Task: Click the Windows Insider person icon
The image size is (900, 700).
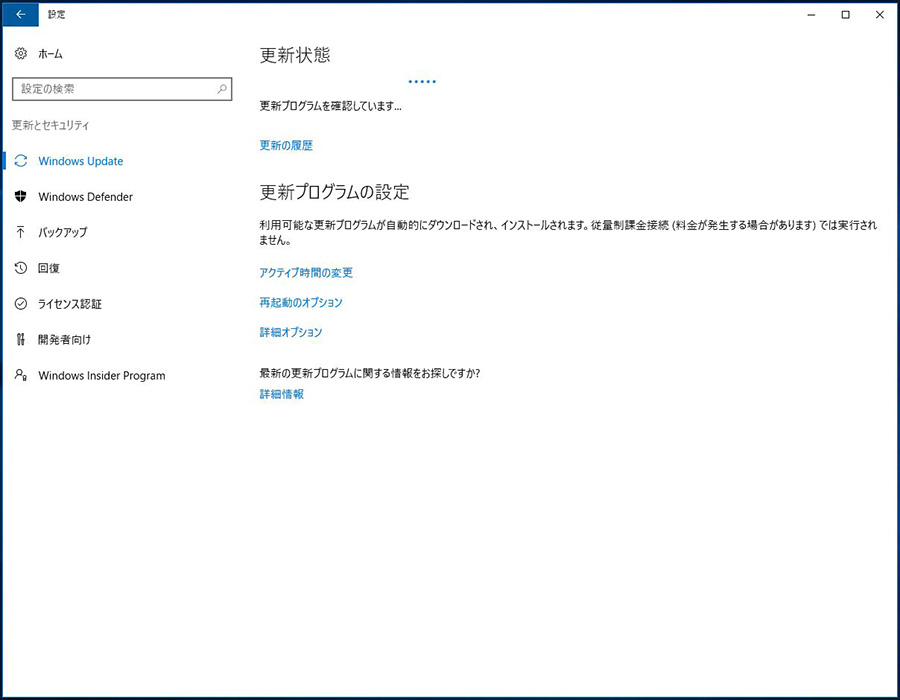Action: [x=21, y=375]
